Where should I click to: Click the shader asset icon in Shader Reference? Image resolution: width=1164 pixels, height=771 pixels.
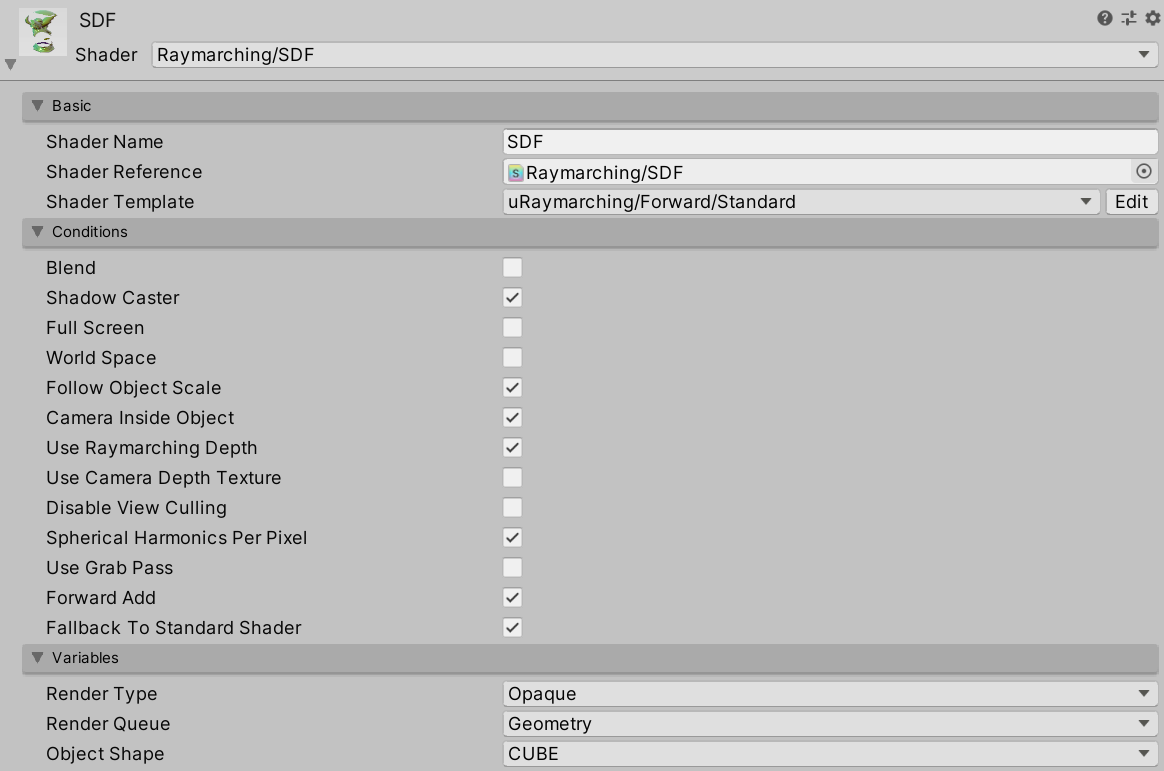pyautogui.click(x=517, y=171)
